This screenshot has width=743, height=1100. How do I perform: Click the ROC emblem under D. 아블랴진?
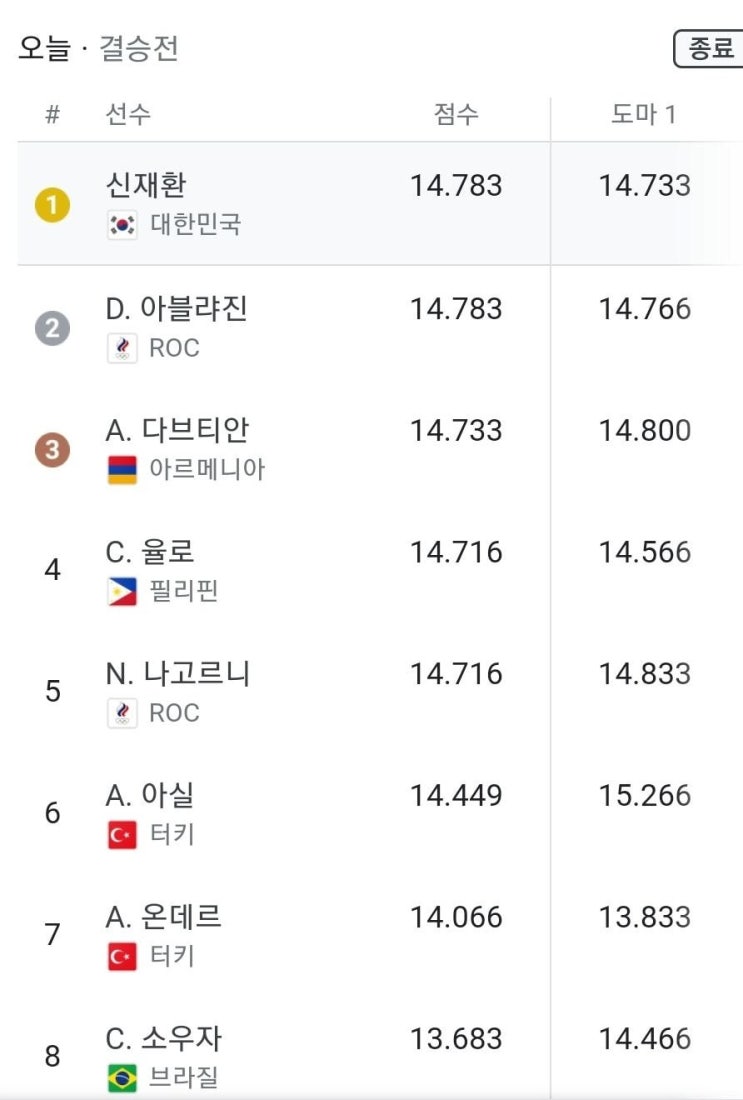122,348
